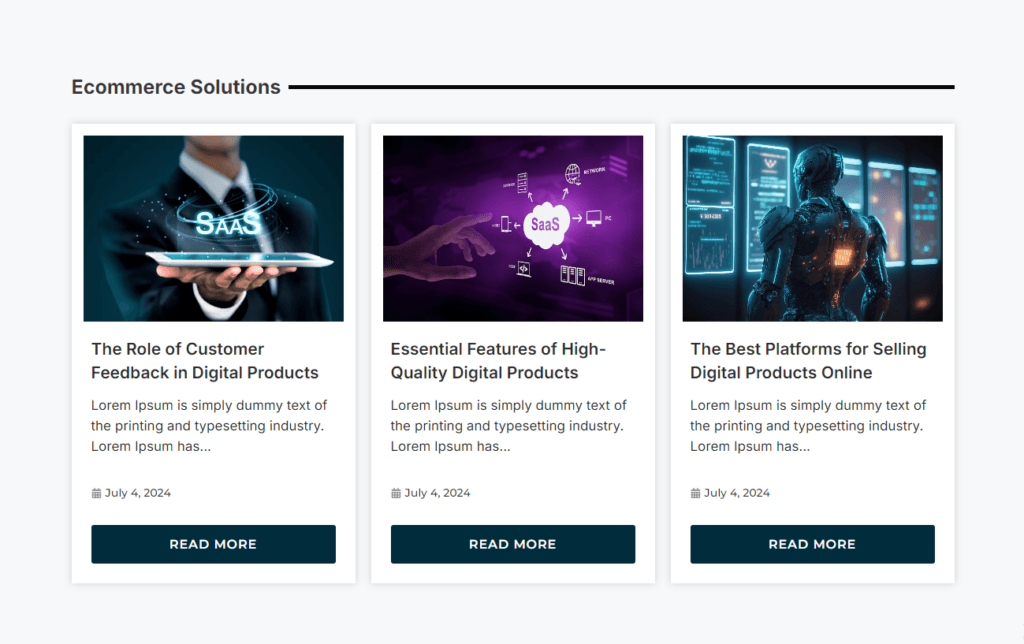The image size is (1024, 644).
Task: Open 'The Role of Customer Feedback' article title
Action: (x=204, y=361)
